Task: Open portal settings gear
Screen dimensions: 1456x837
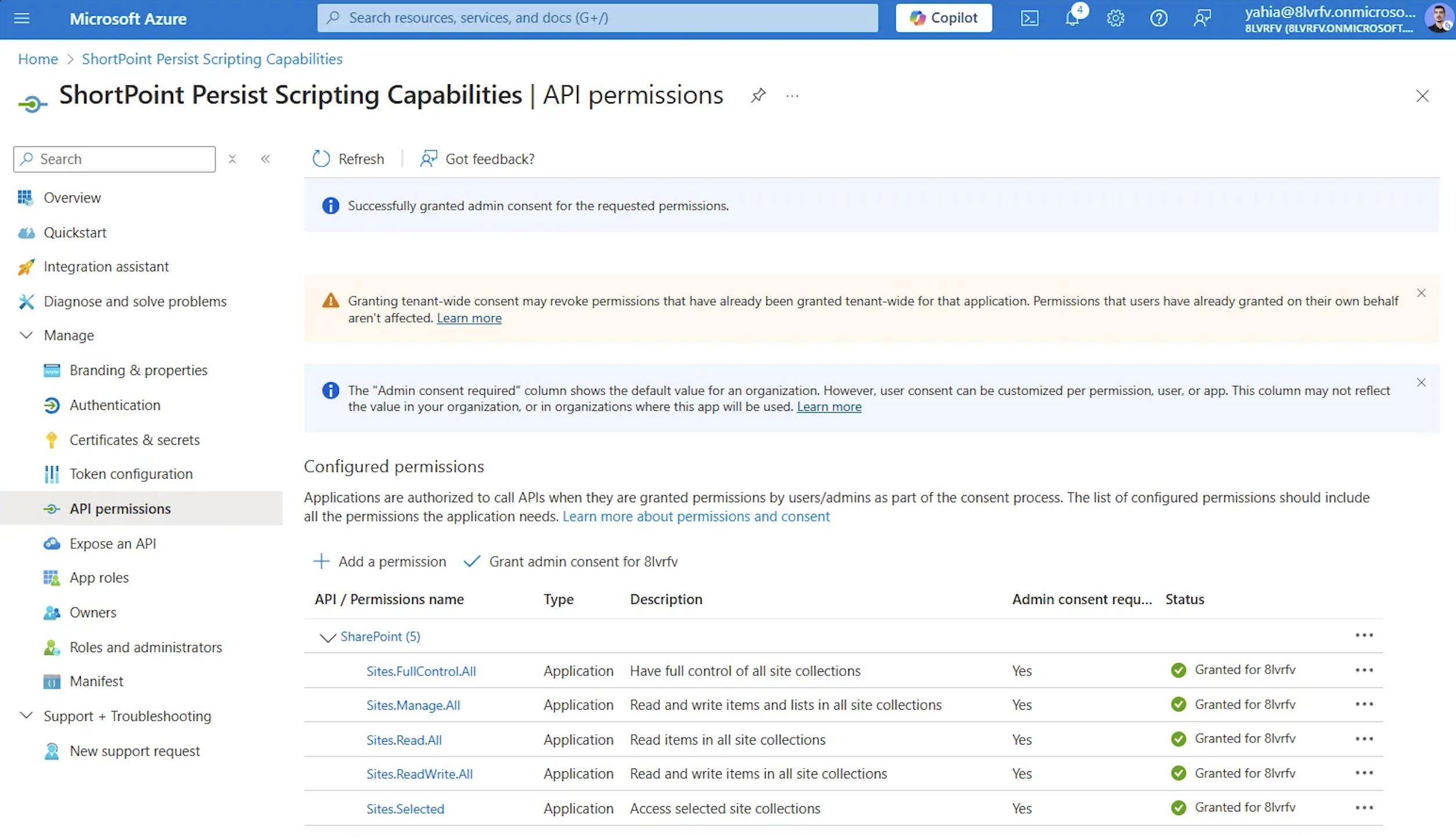Action: (x=1115, y=18)
